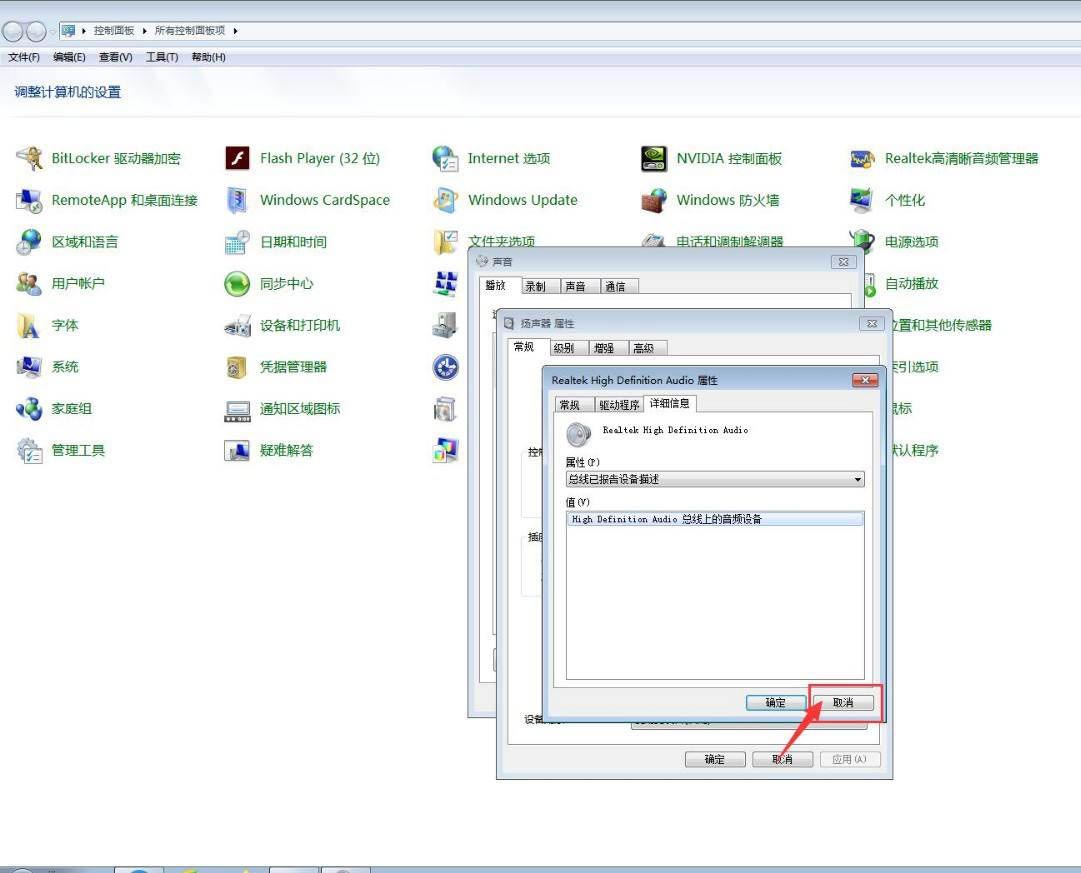The height and width of the screenshot is (873, 1081).
Task: Click Realtek高清晰音频管理器 icon
Action: coord(862,158)
